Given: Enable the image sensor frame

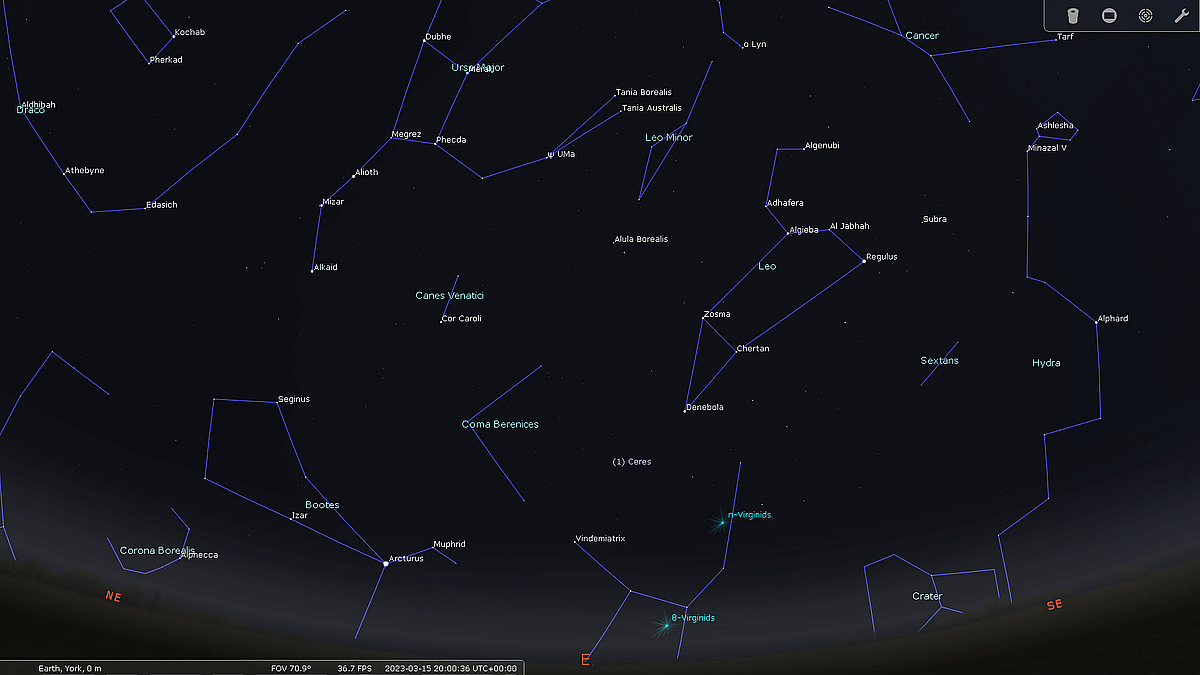Looking at the screenshot, I should click(1109, 16).
